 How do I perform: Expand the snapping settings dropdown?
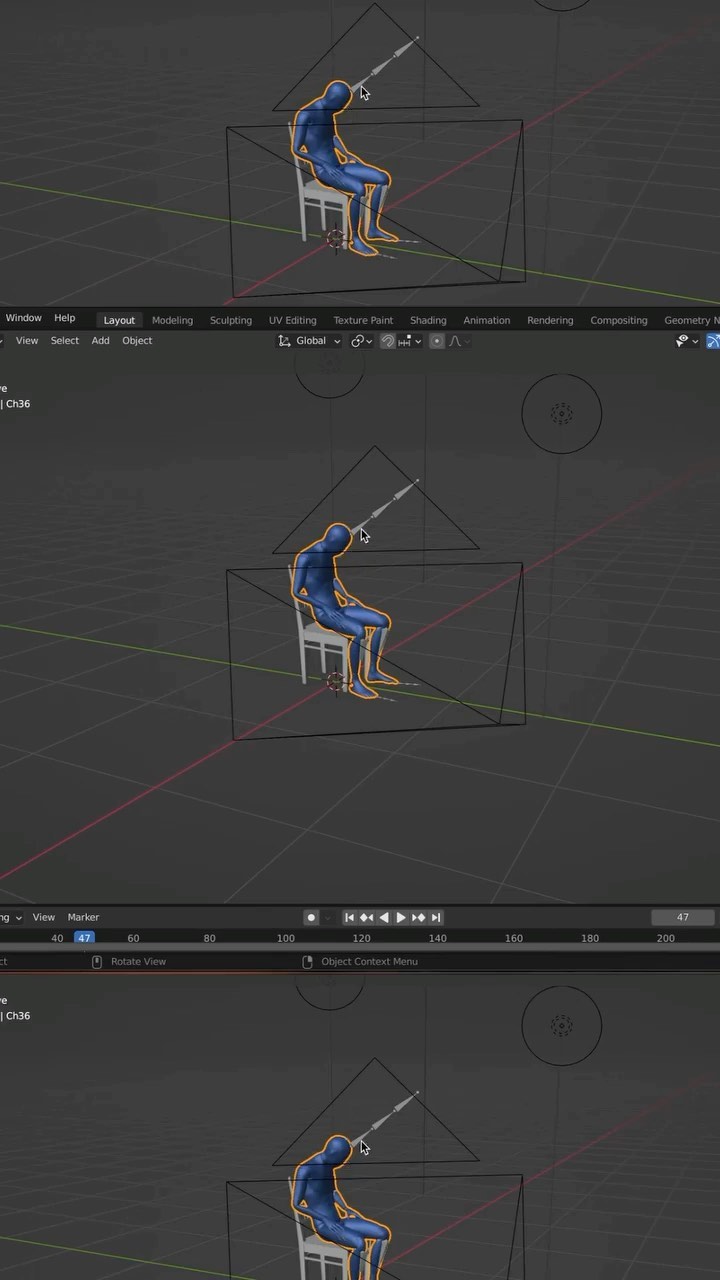409,341
